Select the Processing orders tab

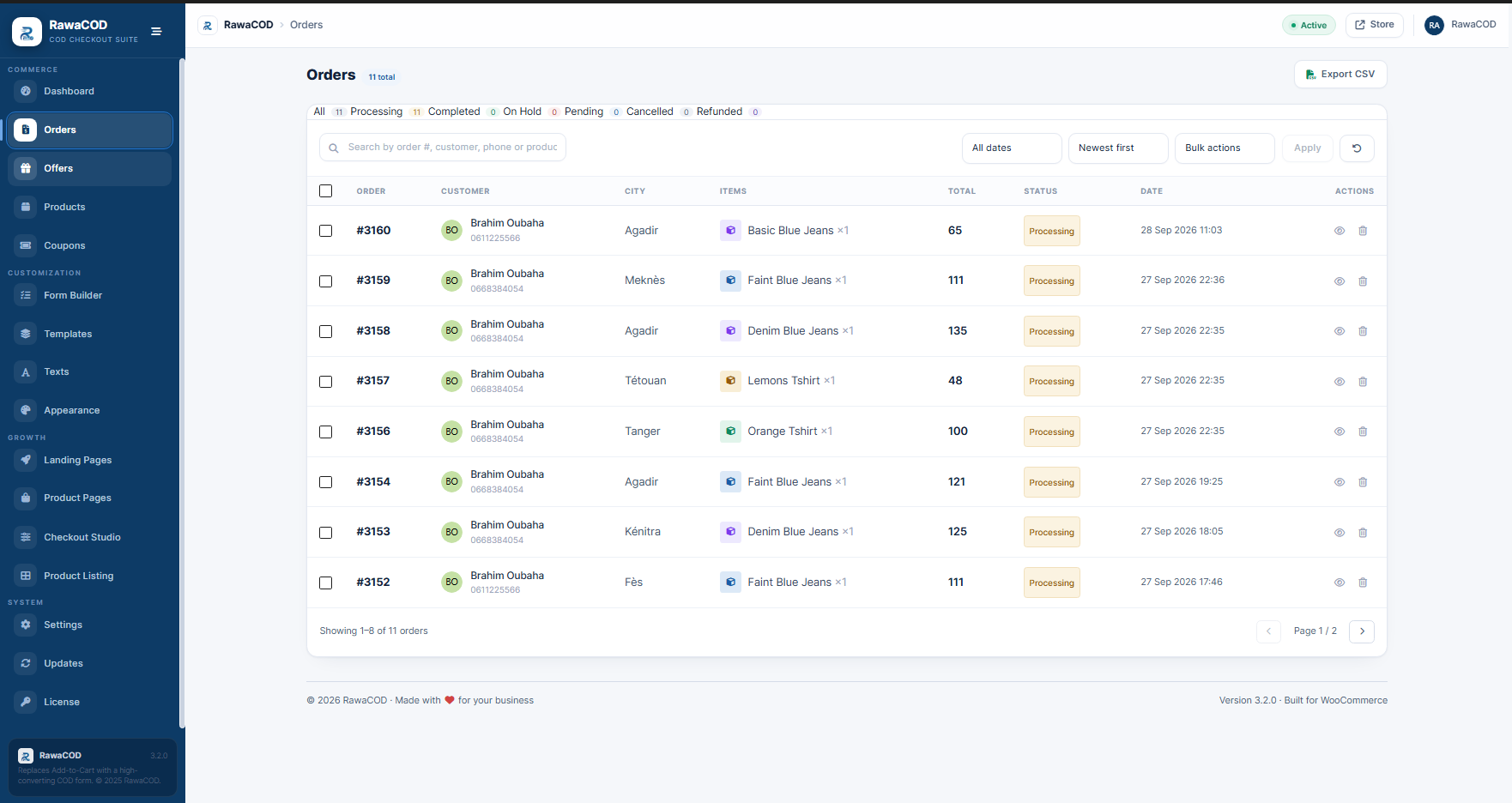click(386, 112)
